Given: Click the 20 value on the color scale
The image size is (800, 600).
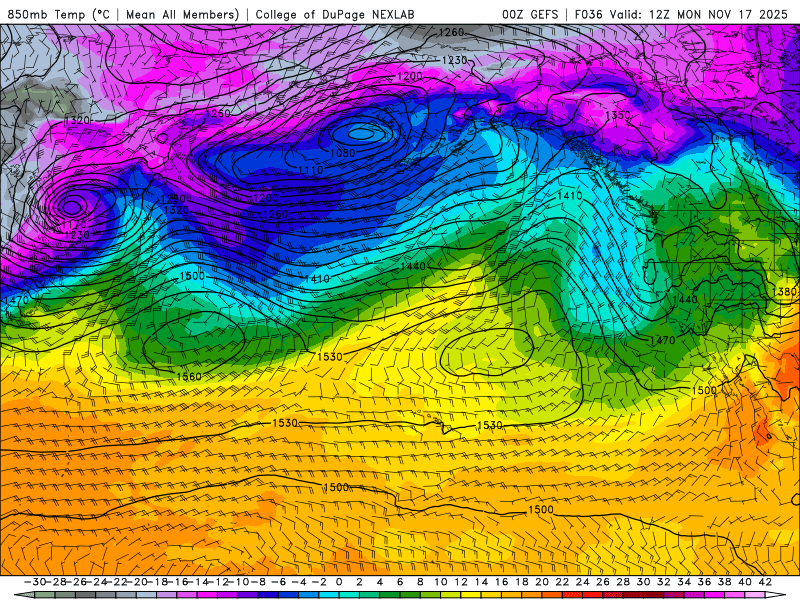Looking at the screenshot, I should (542, 582).
